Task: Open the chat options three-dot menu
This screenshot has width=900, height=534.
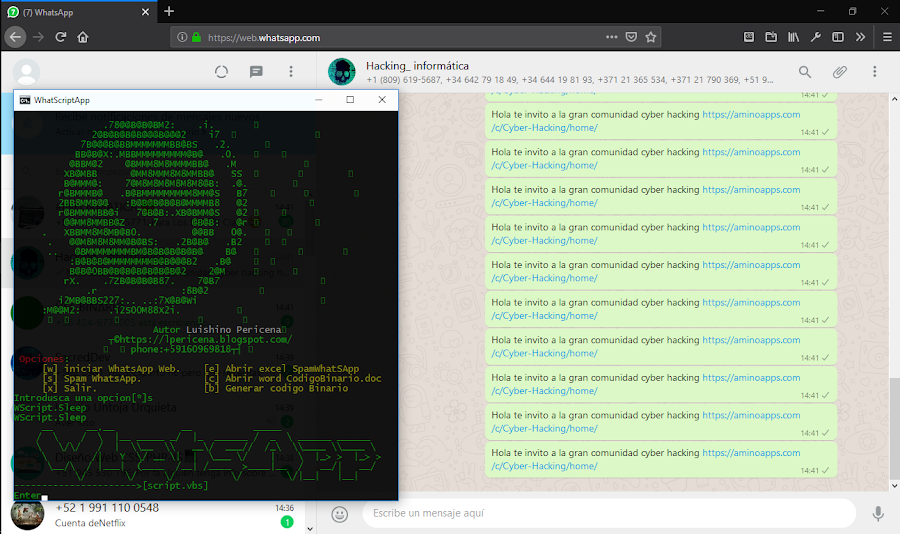Action: click(x=875, y=71)
